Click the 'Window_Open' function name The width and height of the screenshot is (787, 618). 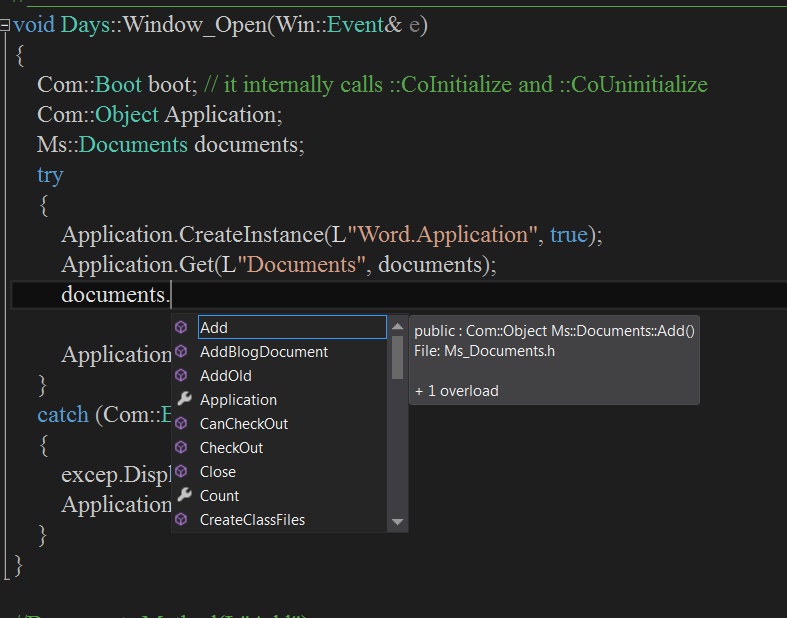(x=195, y=25)
